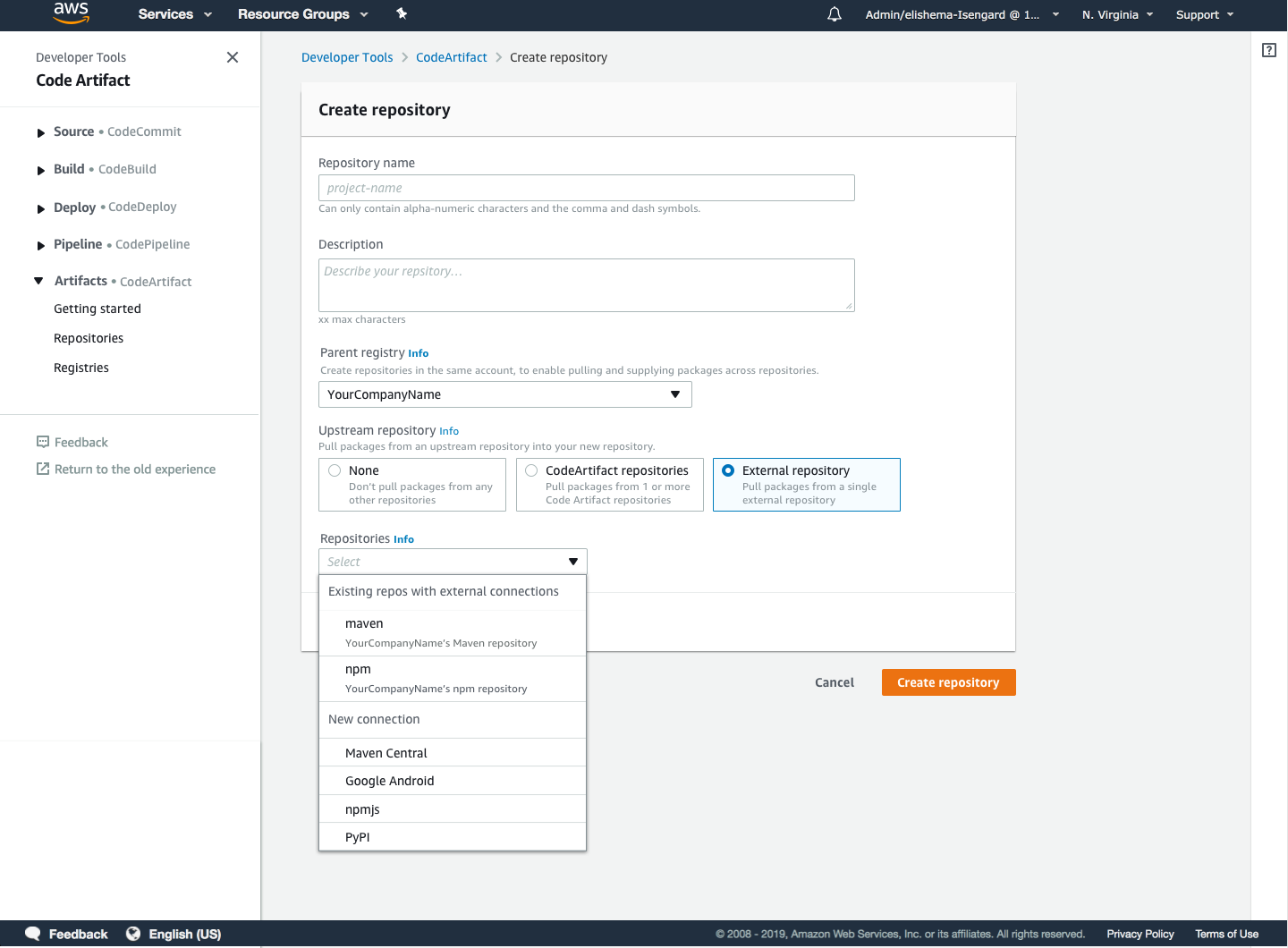Screen dimensions: 1288x948
Task: Click the Cancel button
Action: pos(835,682)
